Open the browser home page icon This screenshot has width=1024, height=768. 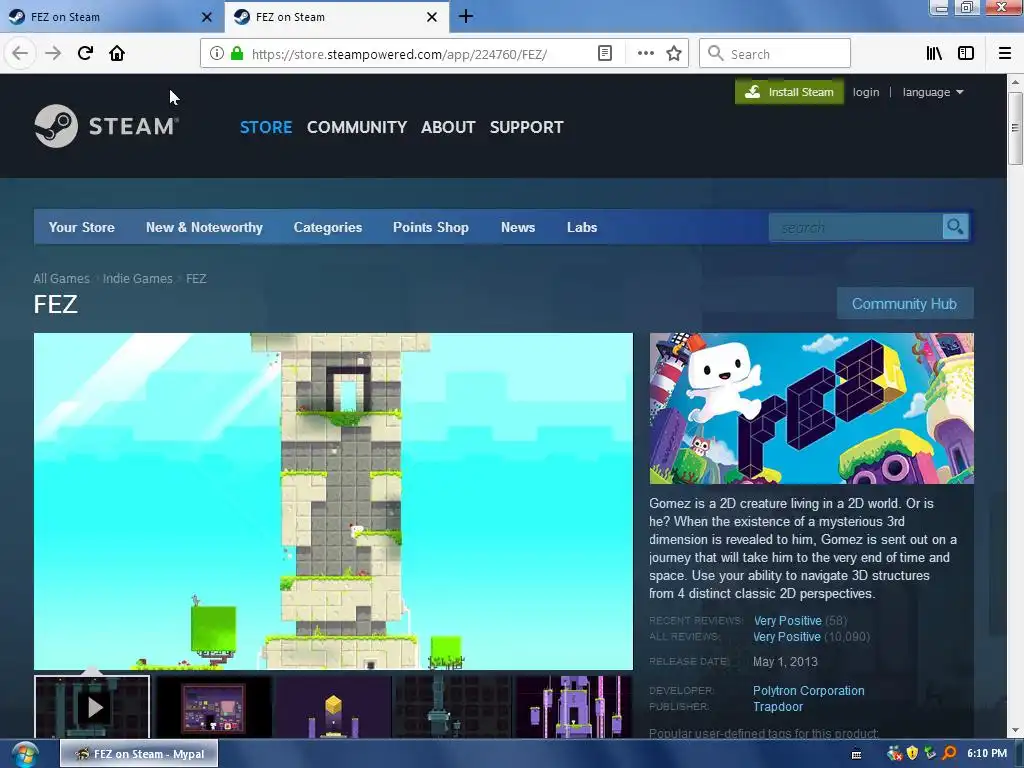[x=117, y=53]
